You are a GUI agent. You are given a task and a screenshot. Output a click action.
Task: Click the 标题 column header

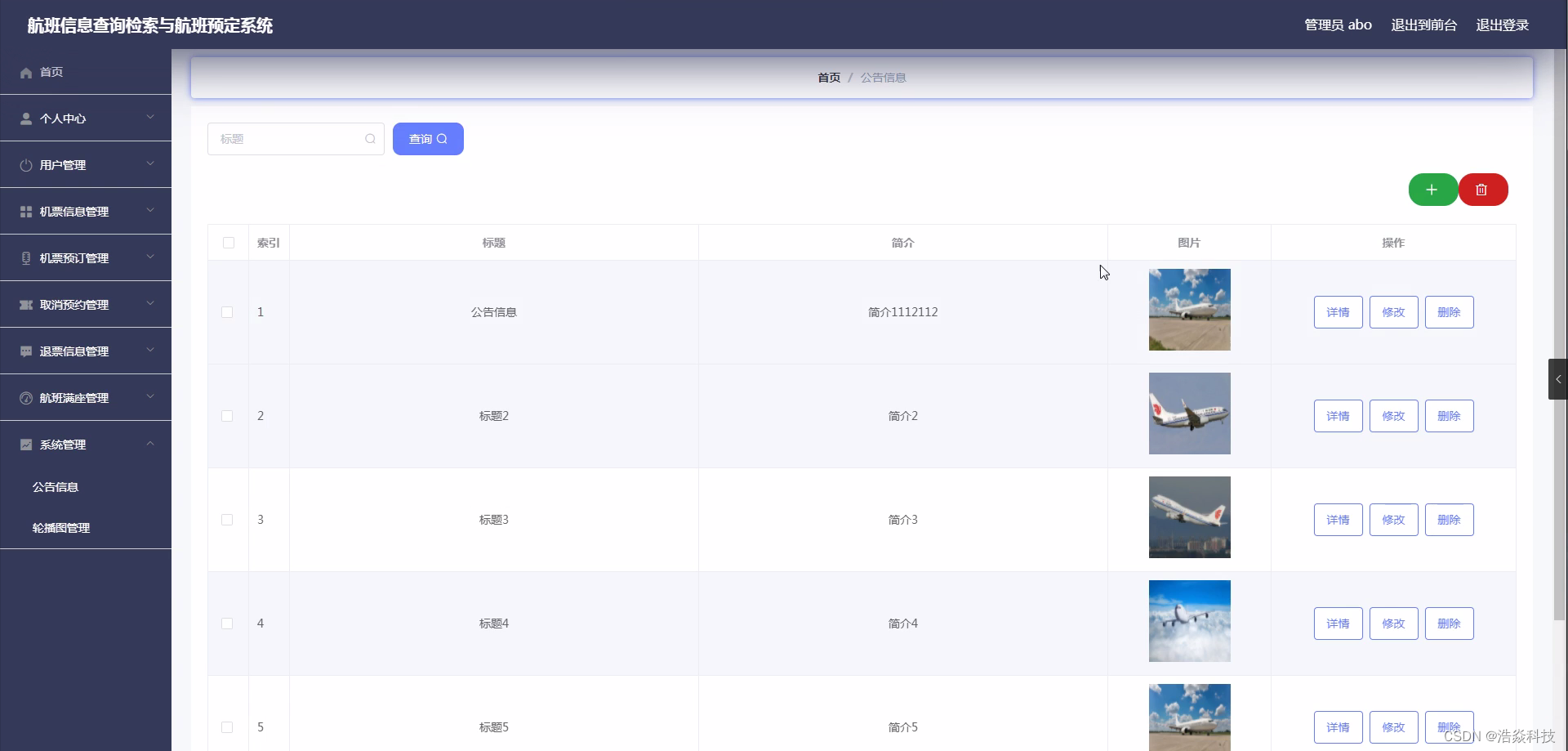(494, 243)
